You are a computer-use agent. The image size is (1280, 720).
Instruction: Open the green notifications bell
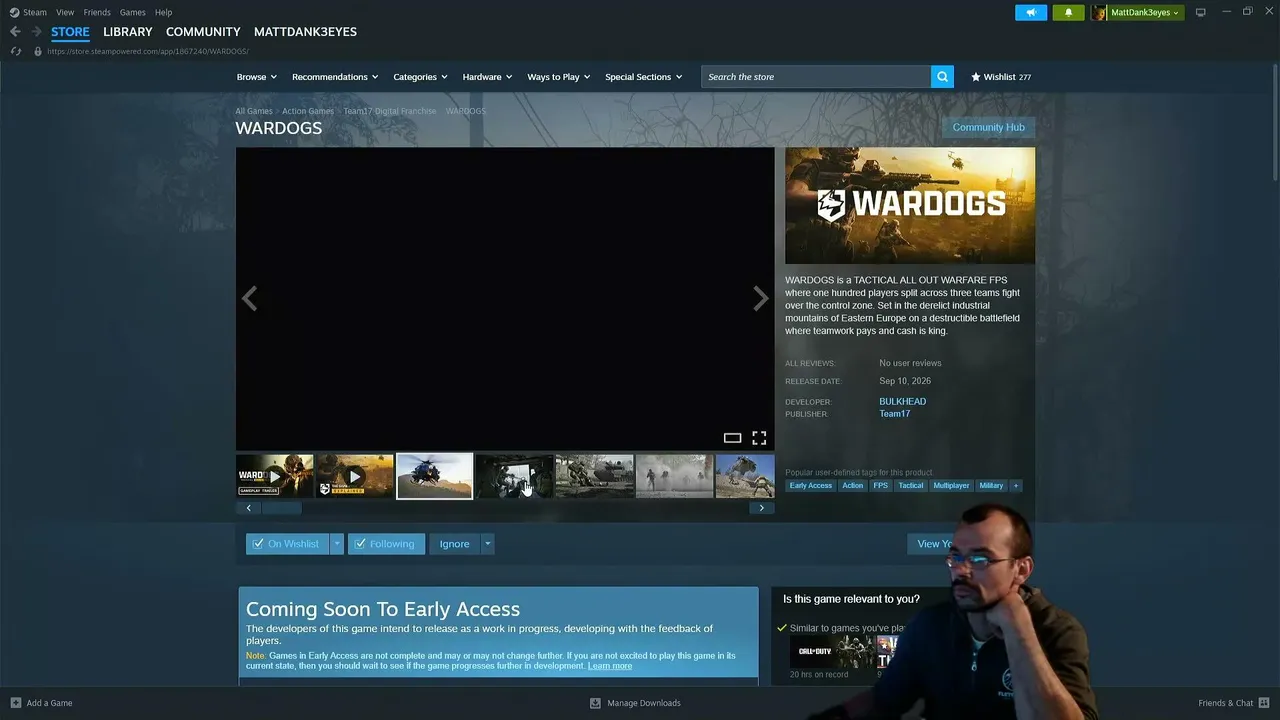coord(1068,12)
